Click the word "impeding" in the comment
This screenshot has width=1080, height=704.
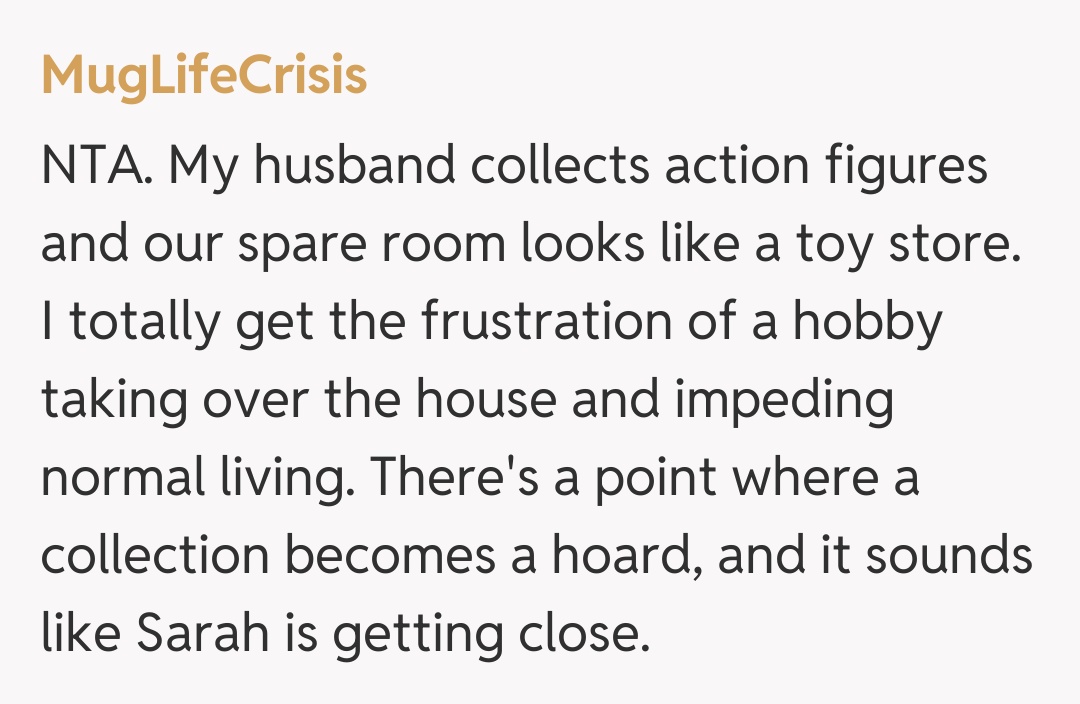(x=783, y=402)
